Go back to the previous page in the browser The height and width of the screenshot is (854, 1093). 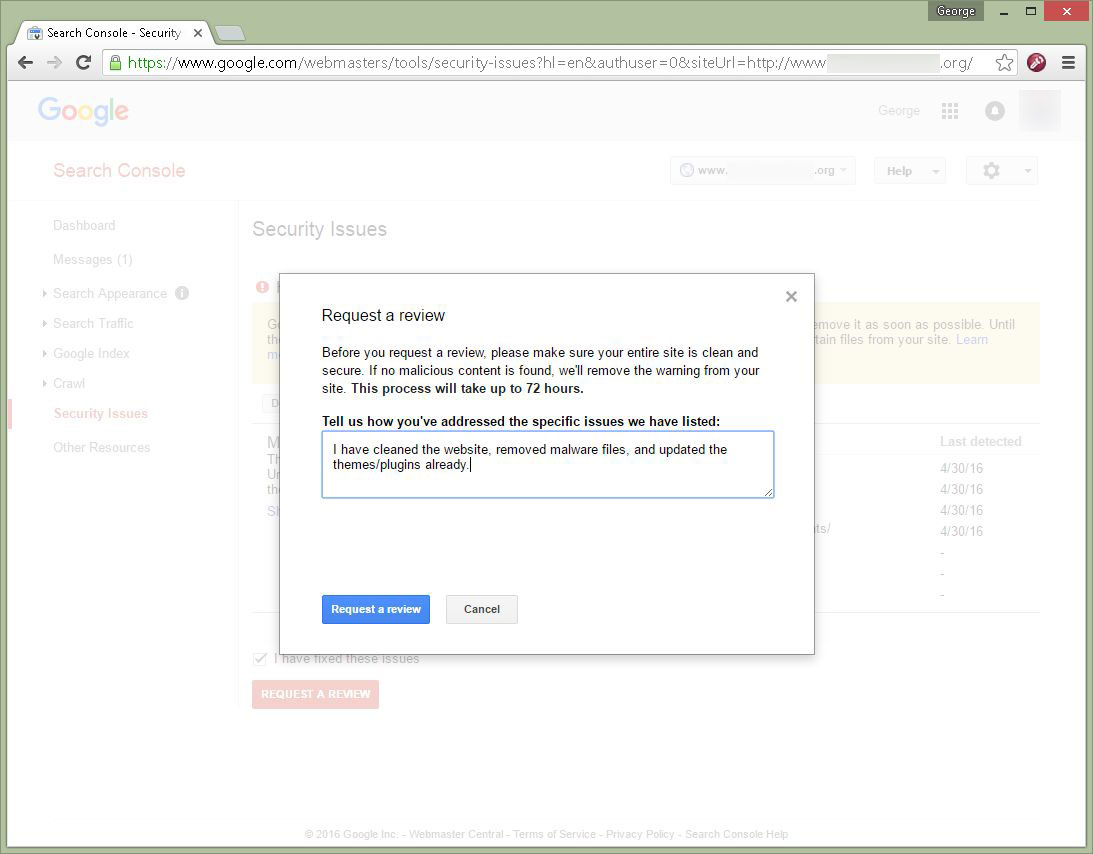click(26, 63)
